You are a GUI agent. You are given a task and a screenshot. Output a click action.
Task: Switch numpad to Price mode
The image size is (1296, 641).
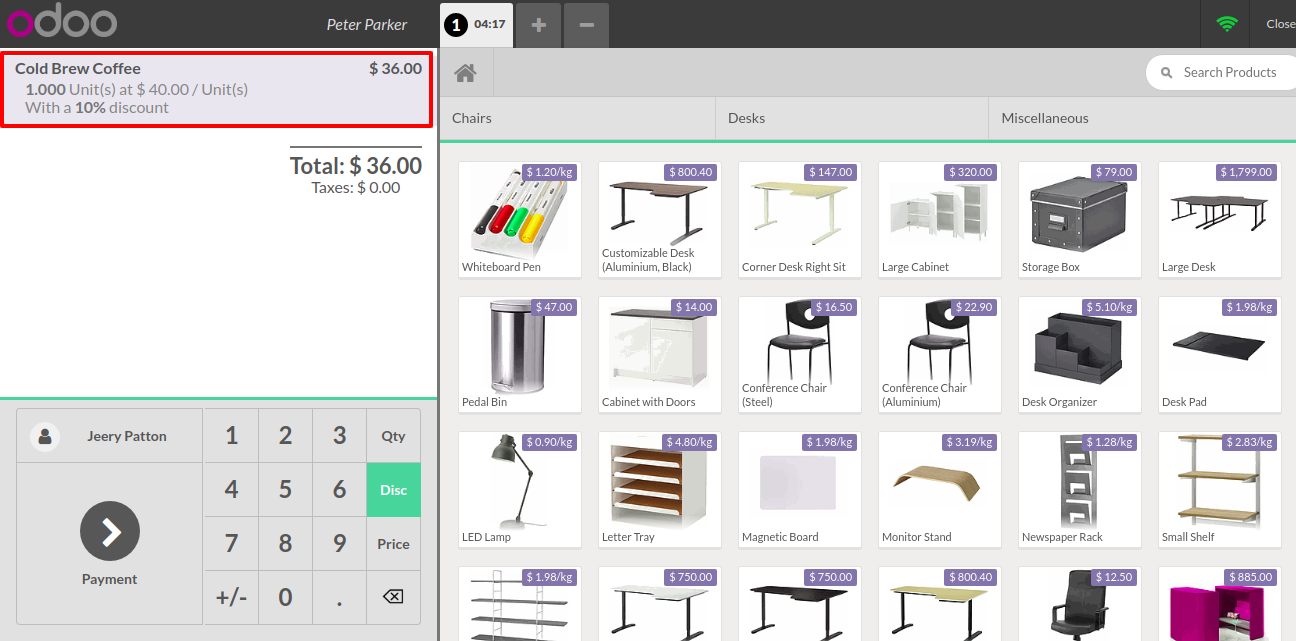point(393,544)
